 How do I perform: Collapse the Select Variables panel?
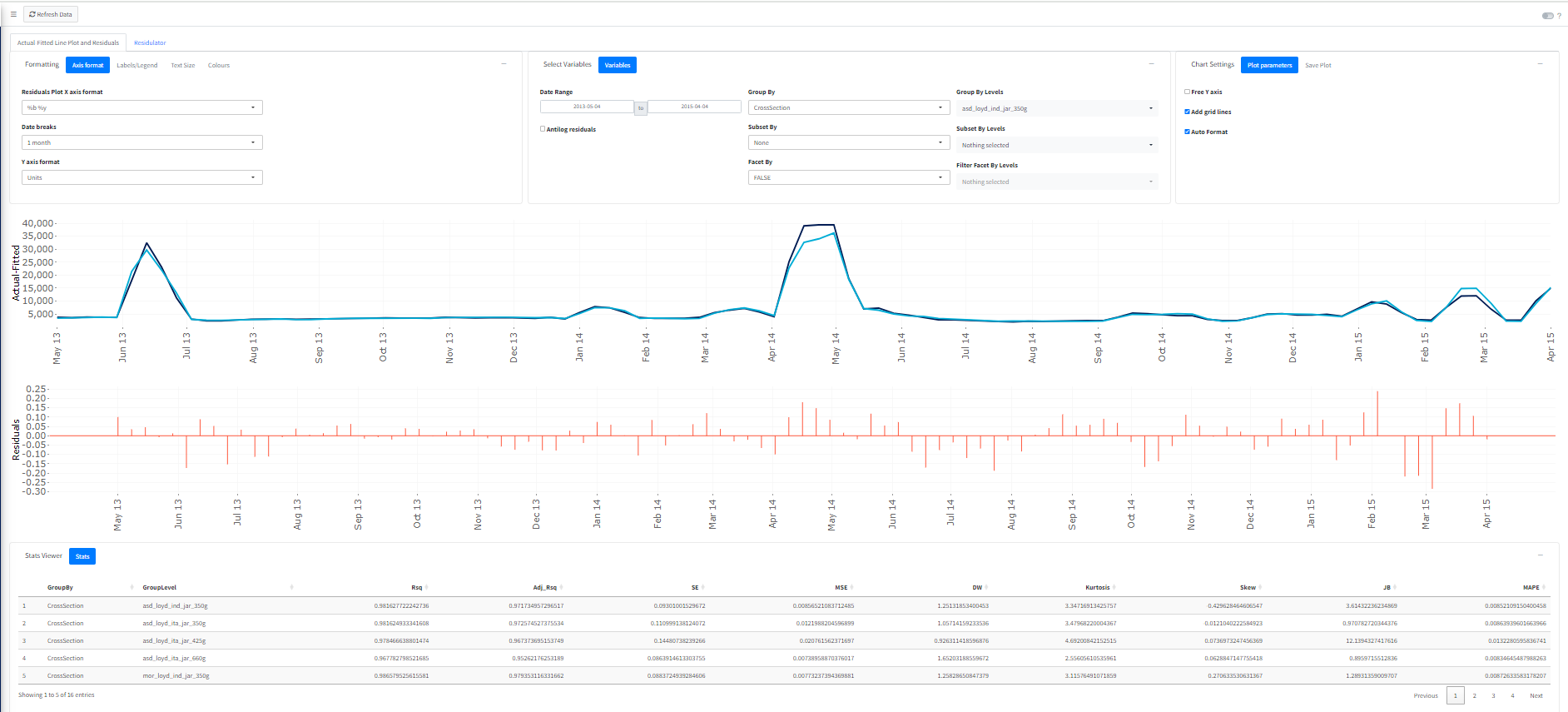pyautogui.click(x=1151, y=64)
